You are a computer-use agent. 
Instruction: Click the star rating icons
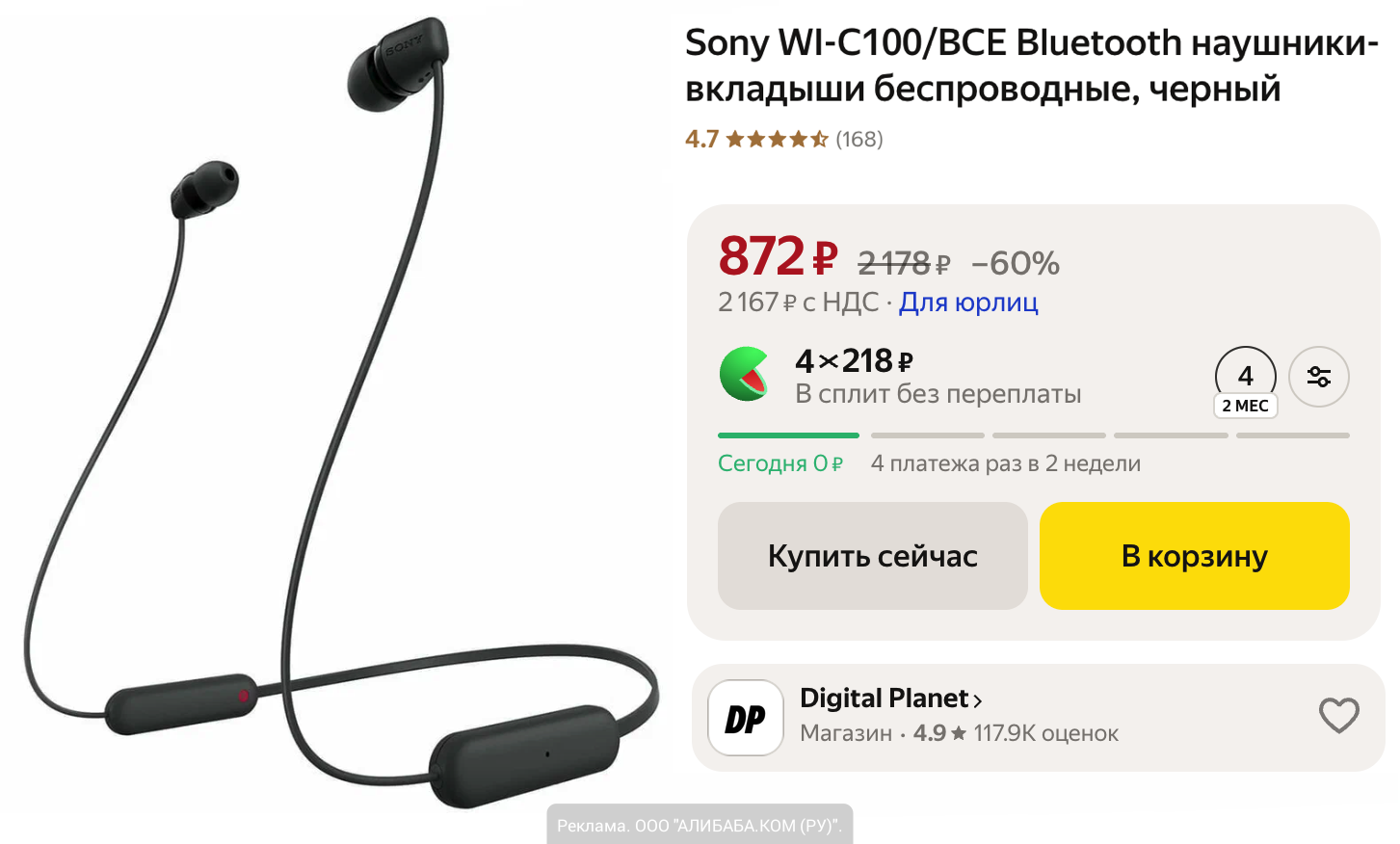[x=777, y=140]
